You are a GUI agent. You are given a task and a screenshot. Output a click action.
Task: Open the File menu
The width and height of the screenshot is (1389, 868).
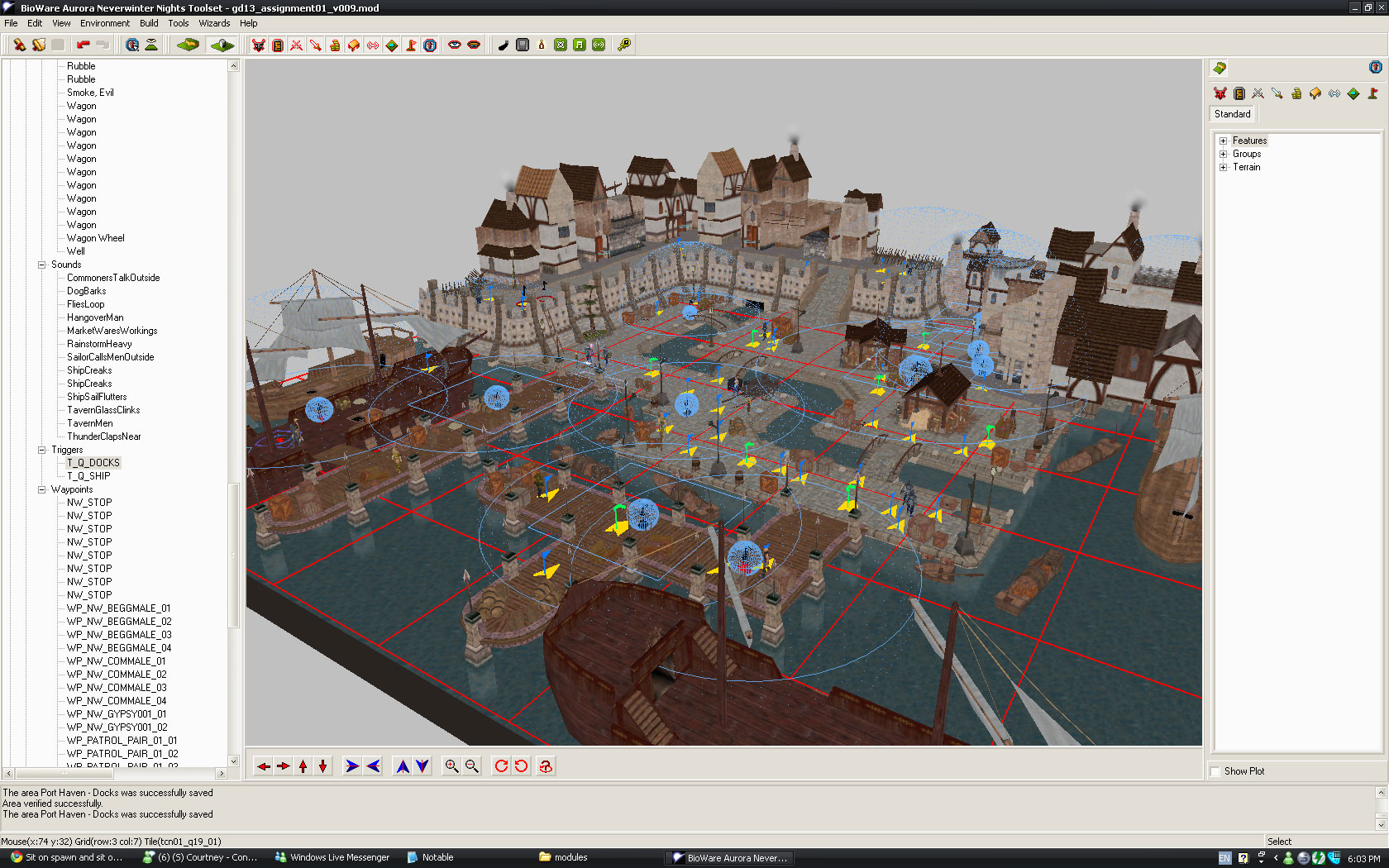(11, 23)
